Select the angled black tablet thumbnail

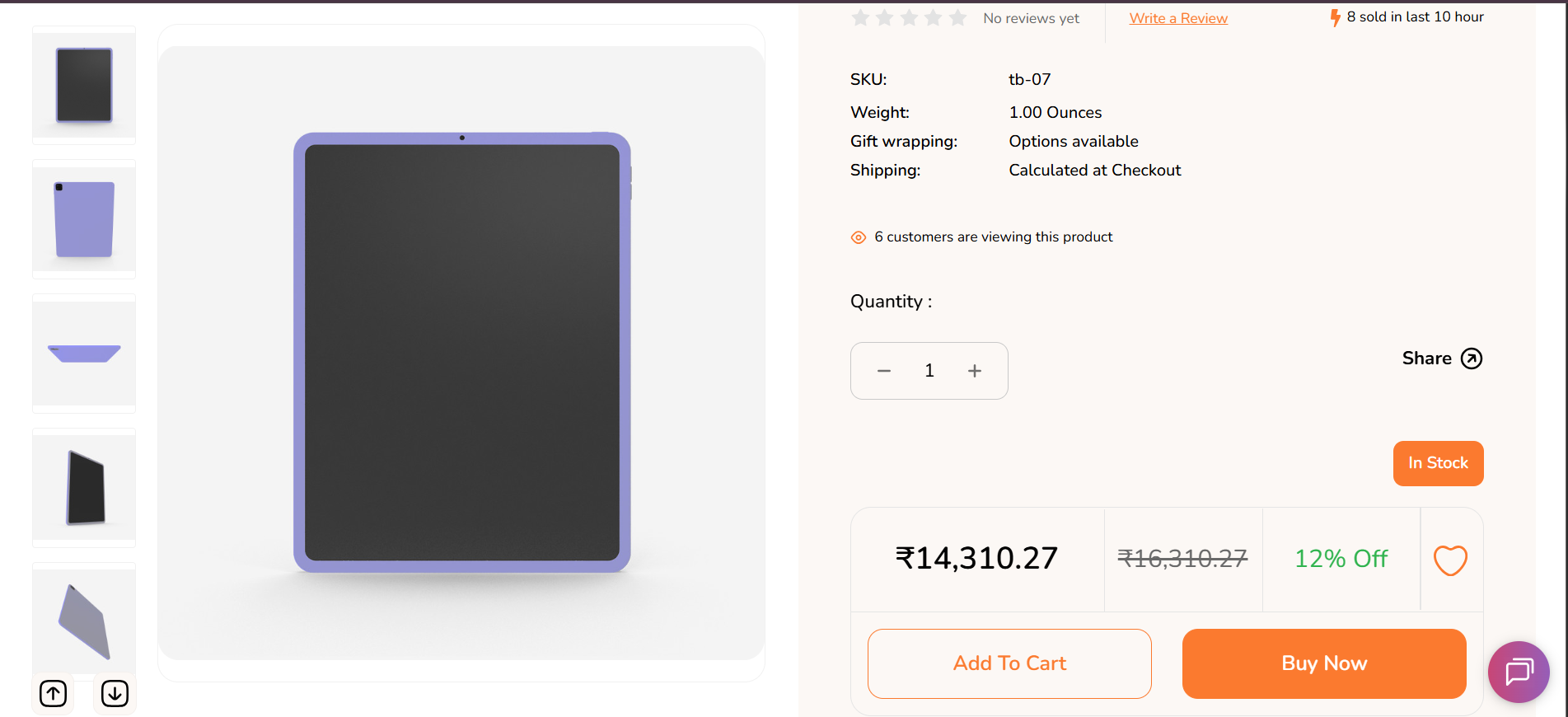pos(84,488)
